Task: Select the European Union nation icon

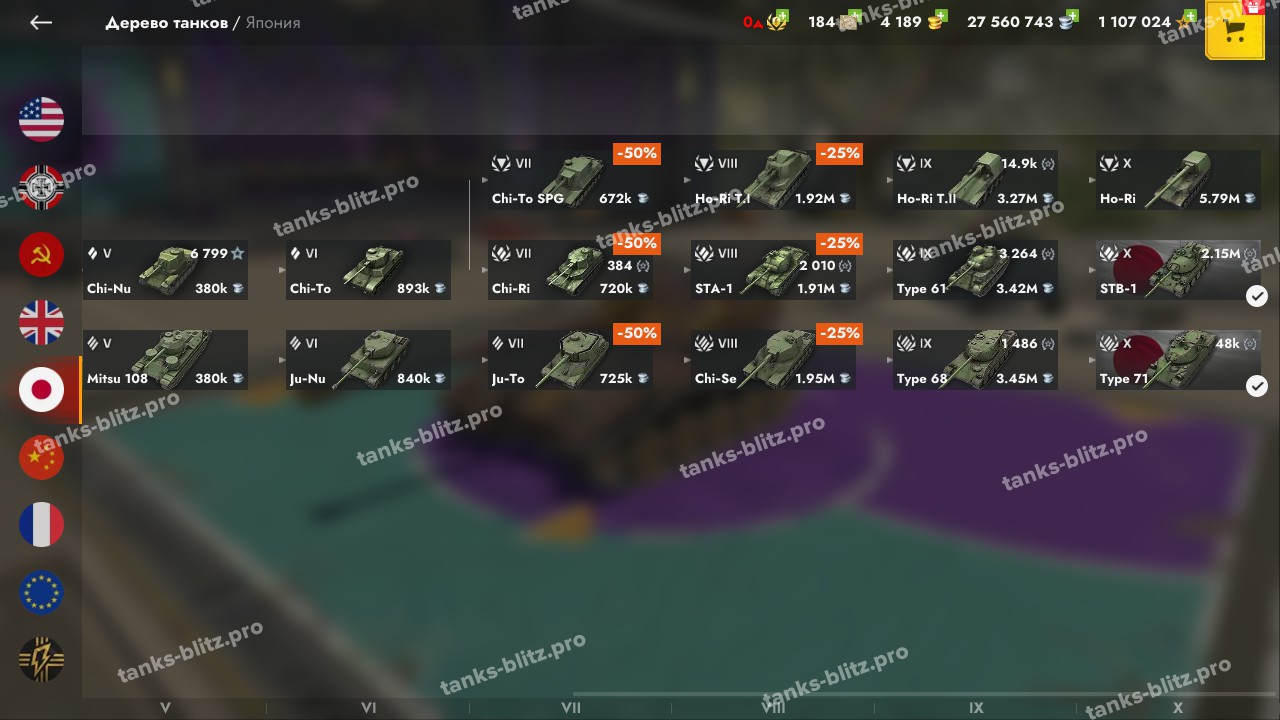Action: 41,593
